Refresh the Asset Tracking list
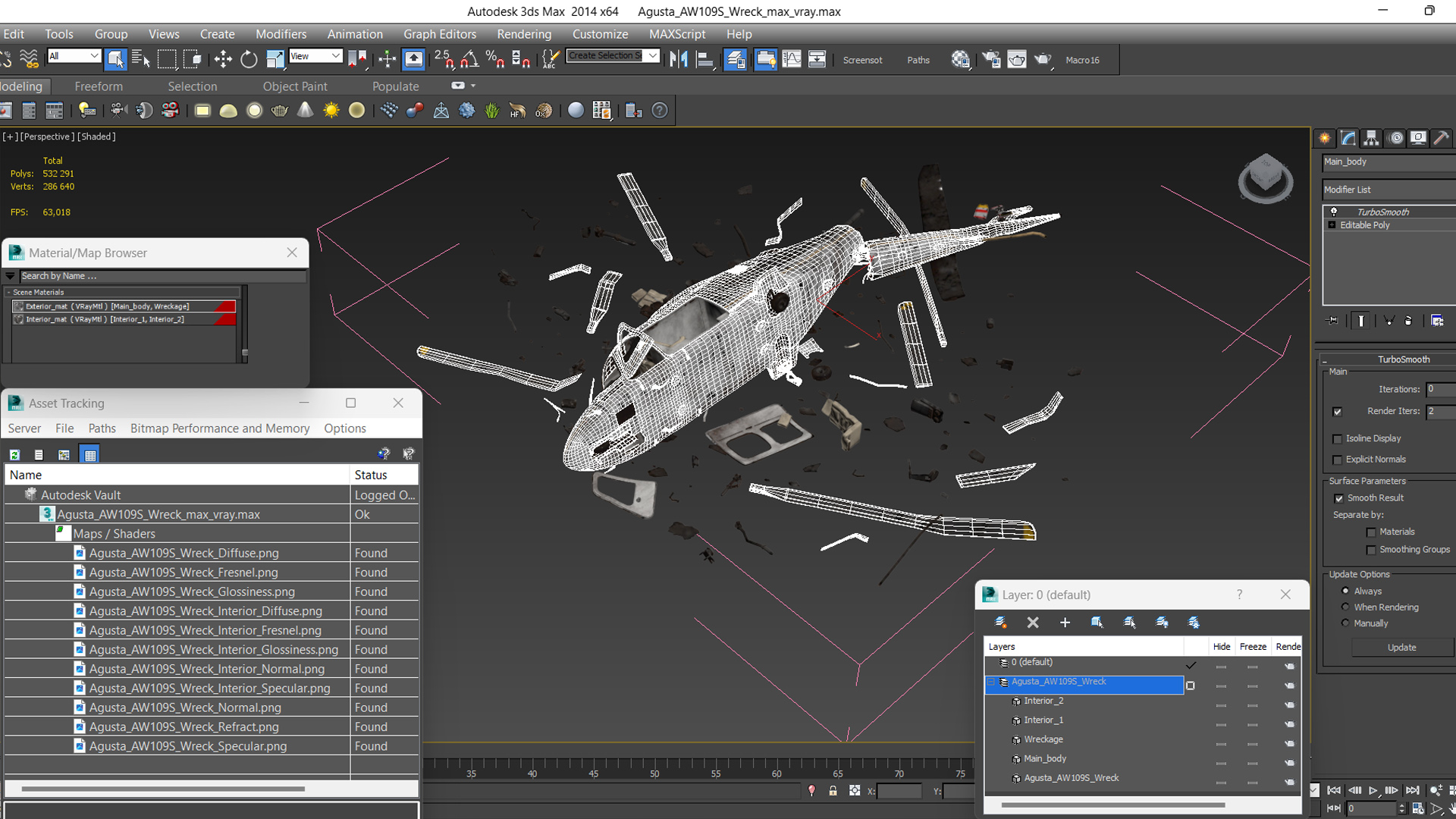The width and height of the screenshot is (1456, 819). [x=14, y=455]
